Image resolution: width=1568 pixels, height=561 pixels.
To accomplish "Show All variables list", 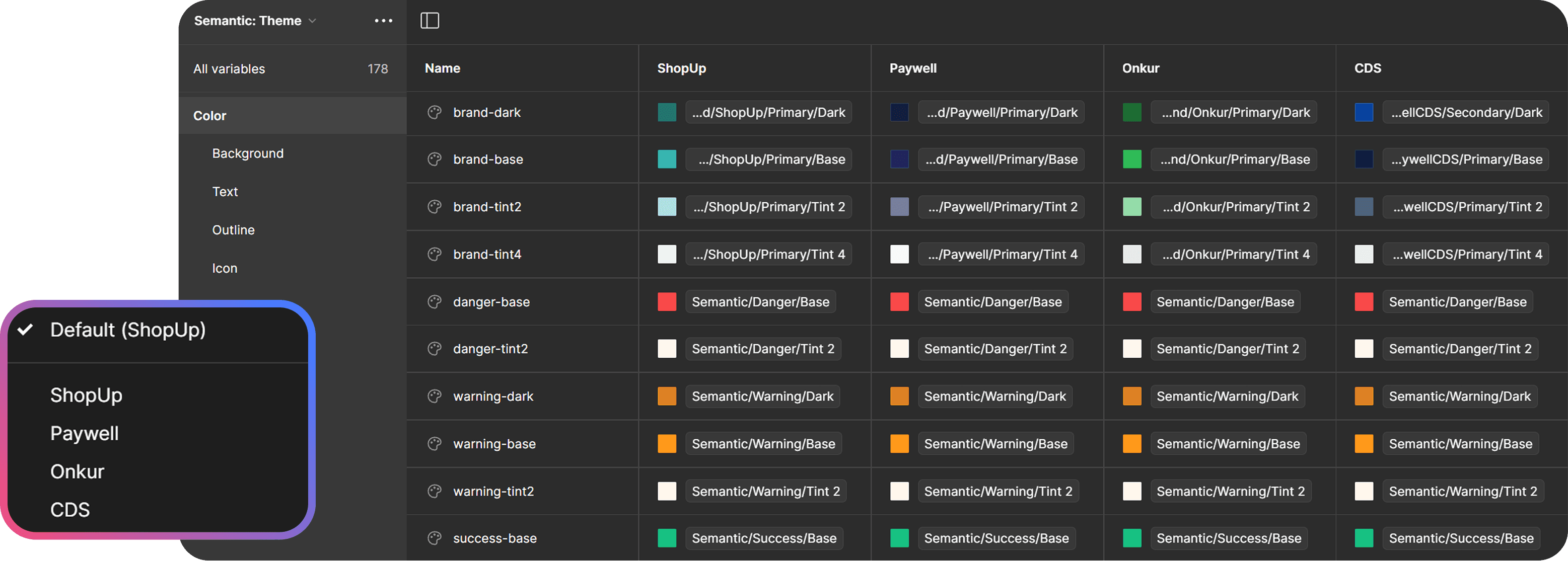I will click(230, 69).
